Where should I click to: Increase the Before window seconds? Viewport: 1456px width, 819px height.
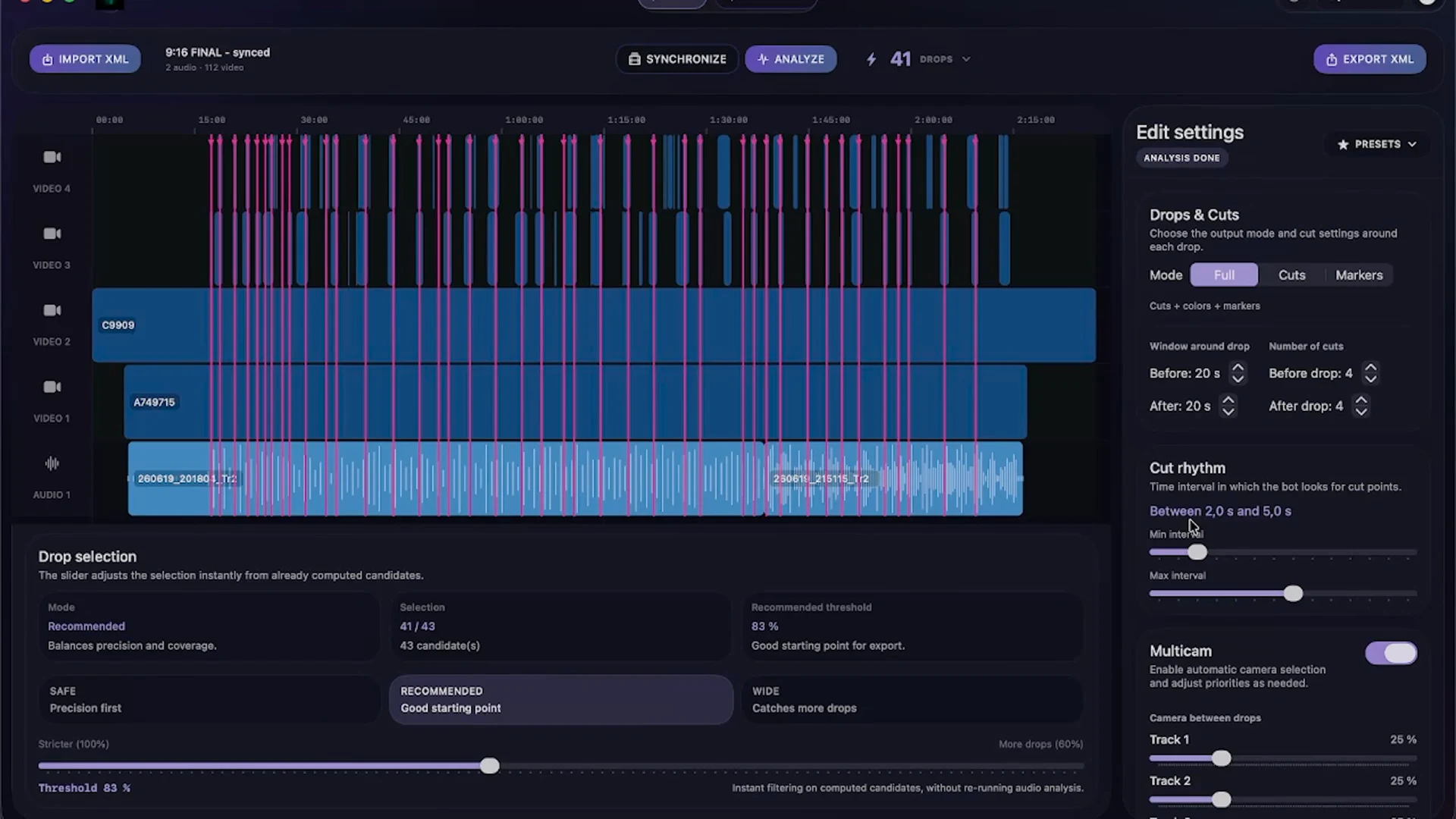click(1238, 367)
